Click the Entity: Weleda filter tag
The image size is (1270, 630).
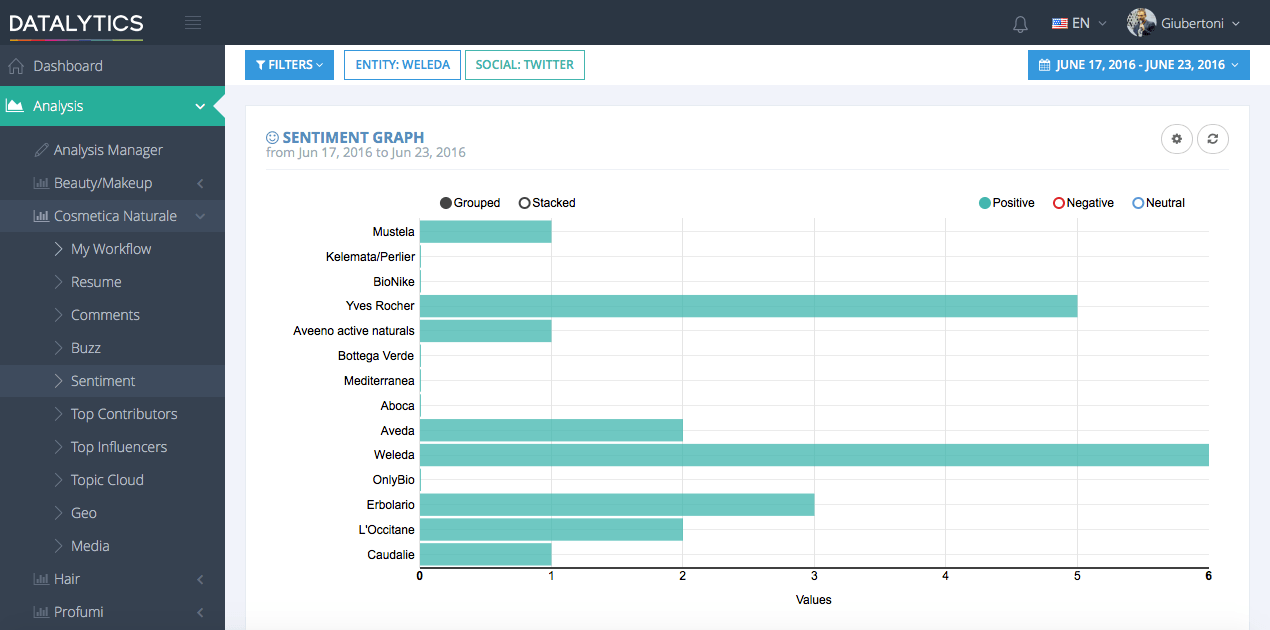[x=403, y=65]
